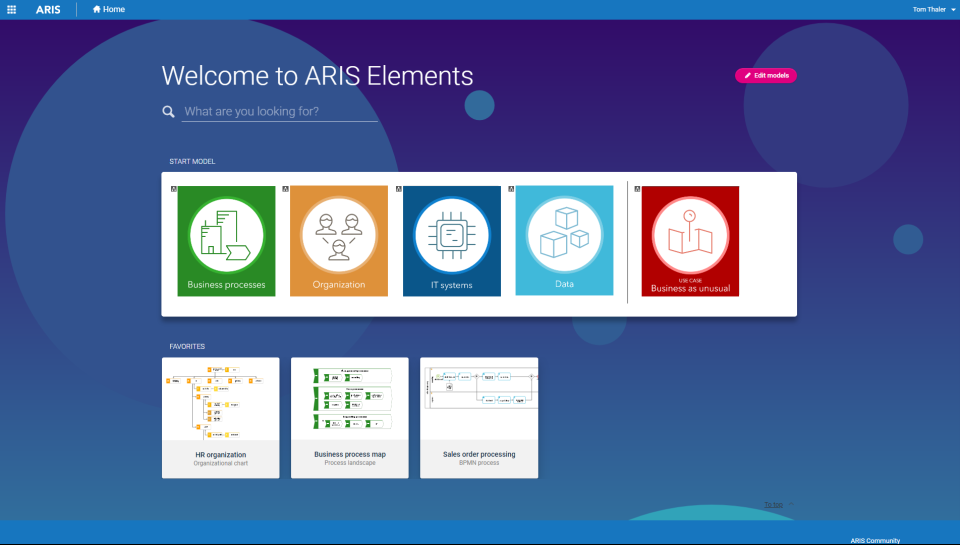Click the To top link
Image resolution: width=960 pixels, height=545 pixels.
(773, 505)
